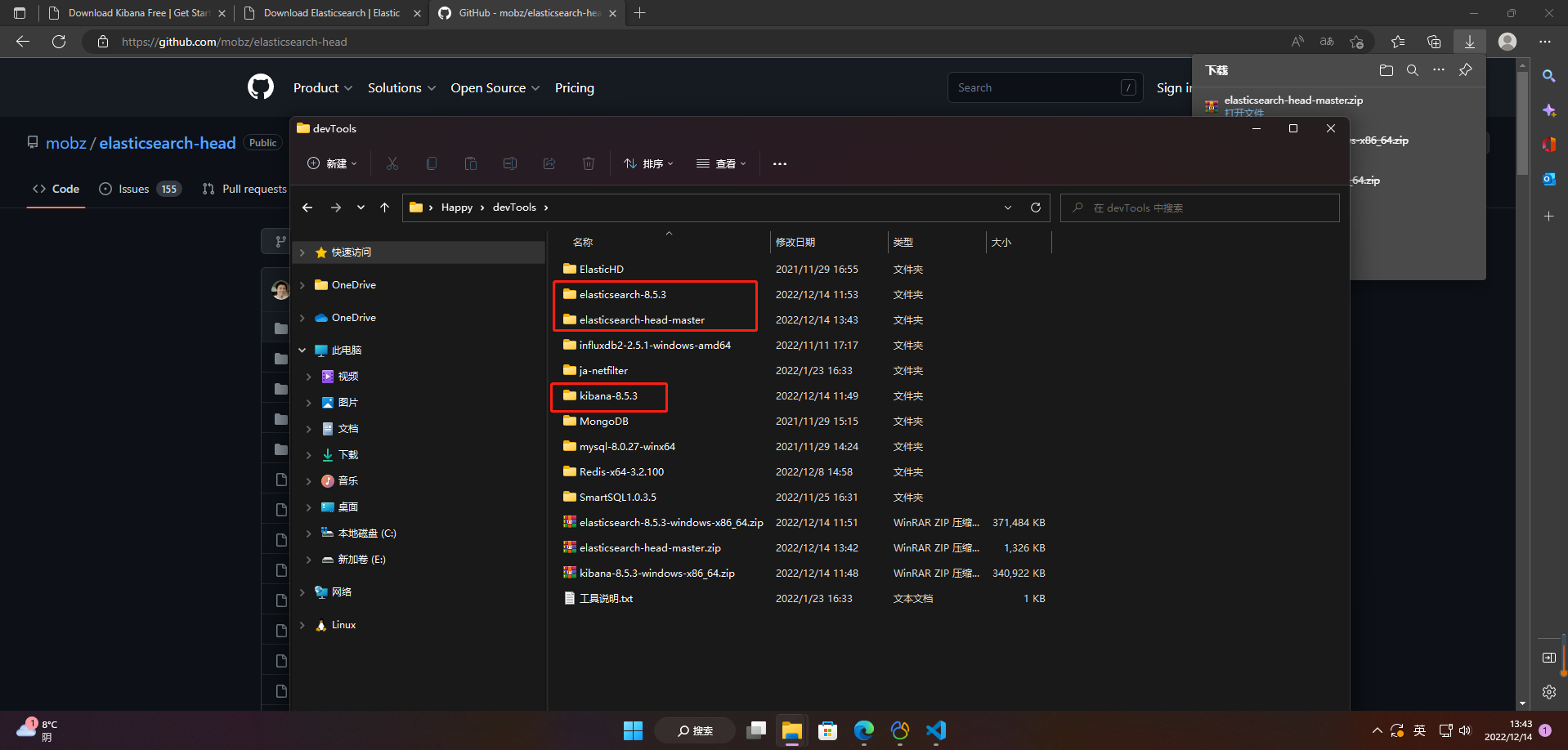Image resolution: width=1568 pixels, height=750 pixels.
Task: Expand Network (网络) tree node
Action: click(x=302, y=592)
